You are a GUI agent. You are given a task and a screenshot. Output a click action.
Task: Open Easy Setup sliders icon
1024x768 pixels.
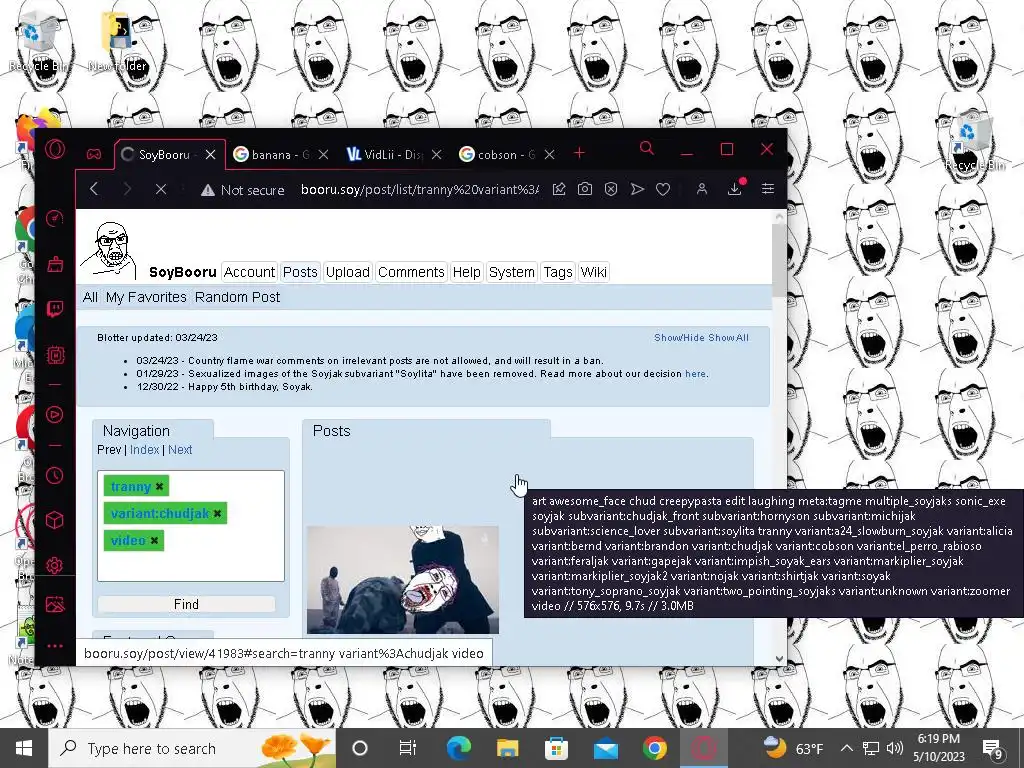tap(768, 189)
